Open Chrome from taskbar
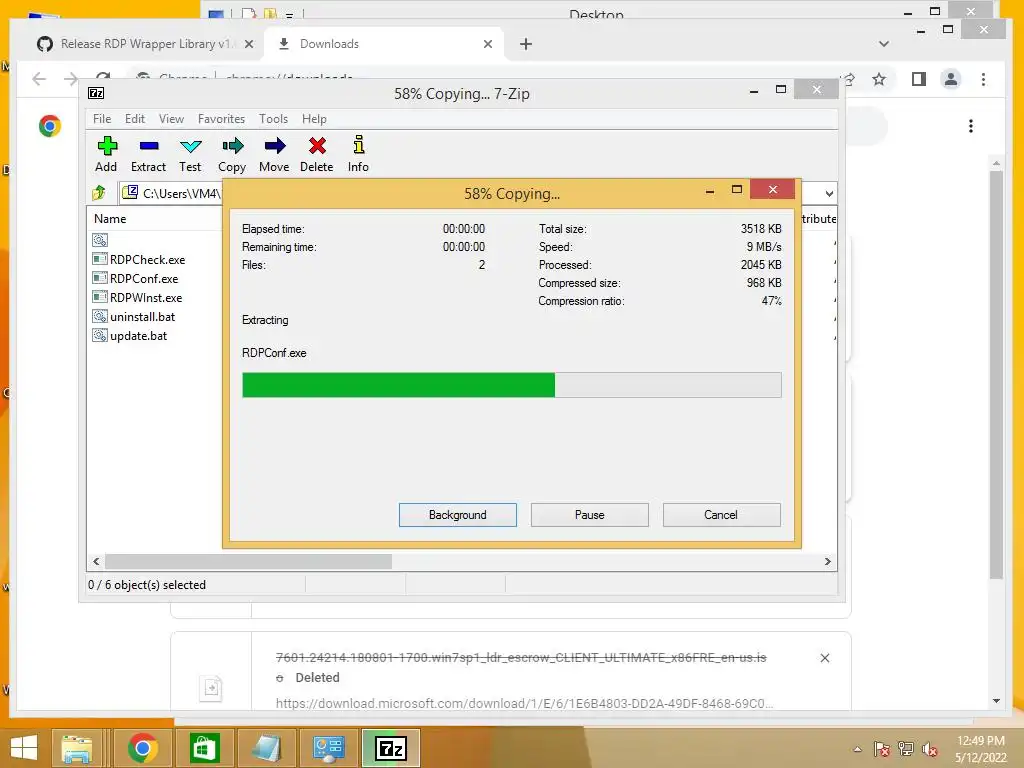This screenshot has height=768, width=1024. [142, 748]
